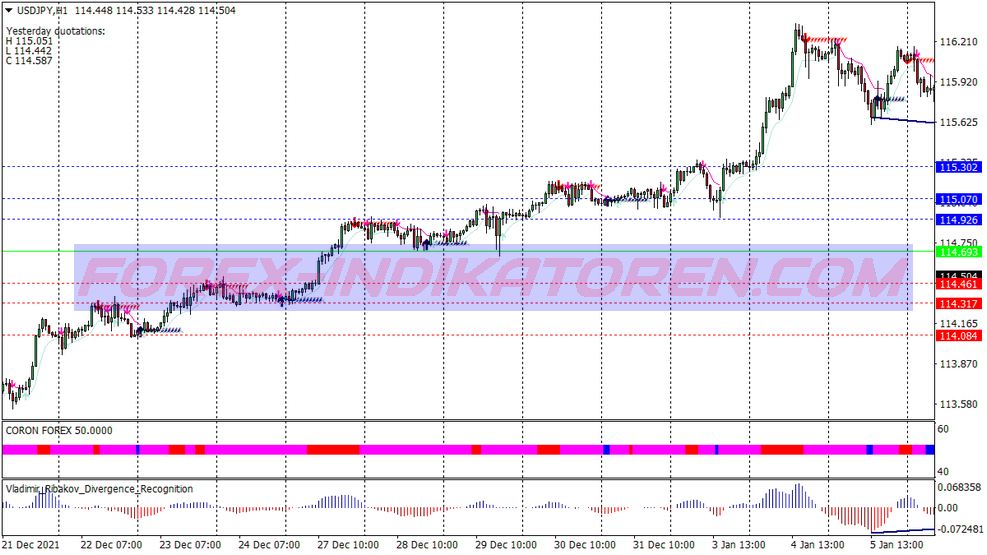Select the CORON FOREX scale value 40
Screen dimensions: 987x555
(943, 471)
